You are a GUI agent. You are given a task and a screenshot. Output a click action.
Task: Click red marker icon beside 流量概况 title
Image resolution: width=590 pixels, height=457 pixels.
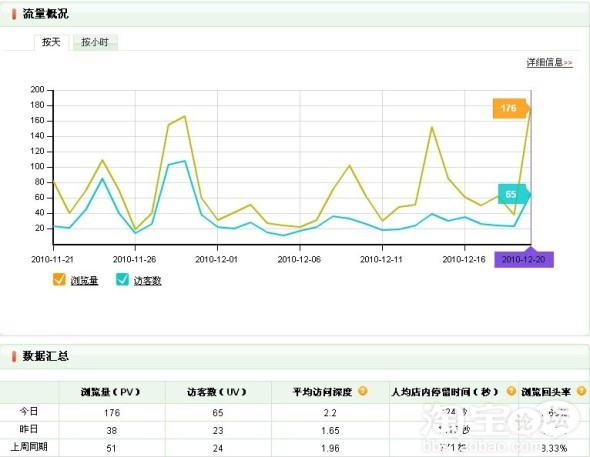pyautogui.click(x=14, y=14)
